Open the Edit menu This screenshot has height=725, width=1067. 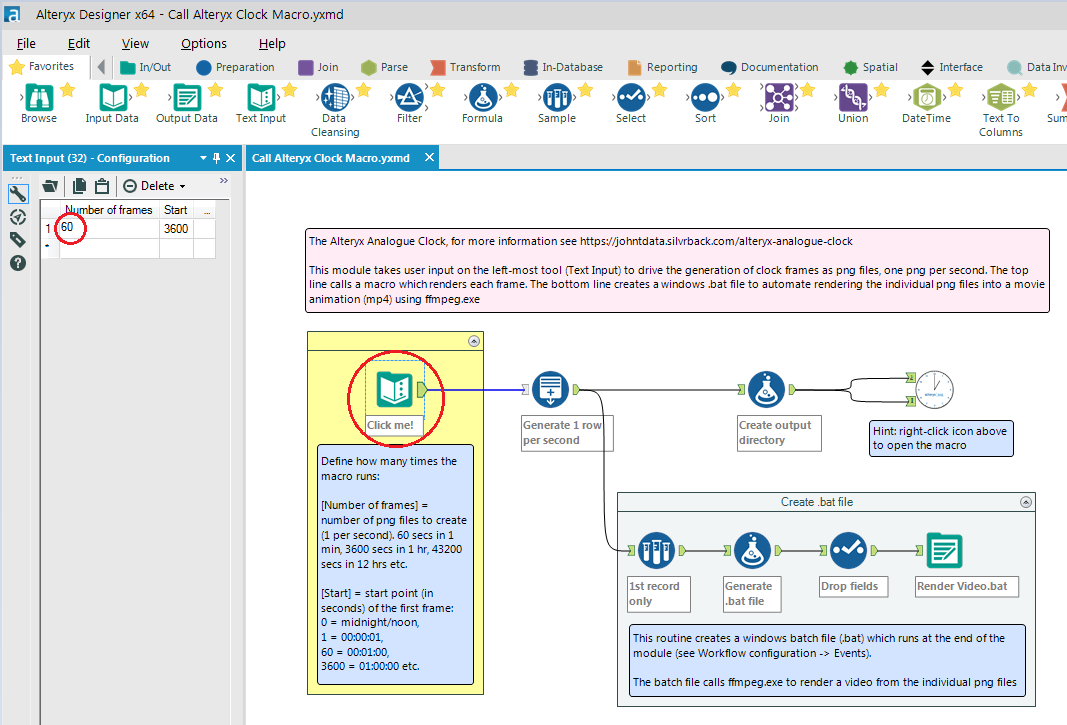79,44
